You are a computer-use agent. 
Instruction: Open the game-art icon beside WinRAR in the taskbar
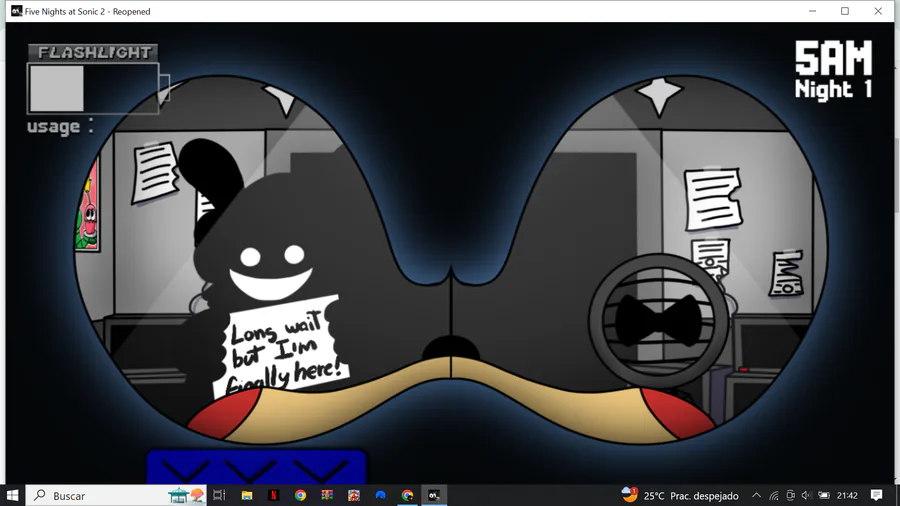354,495
